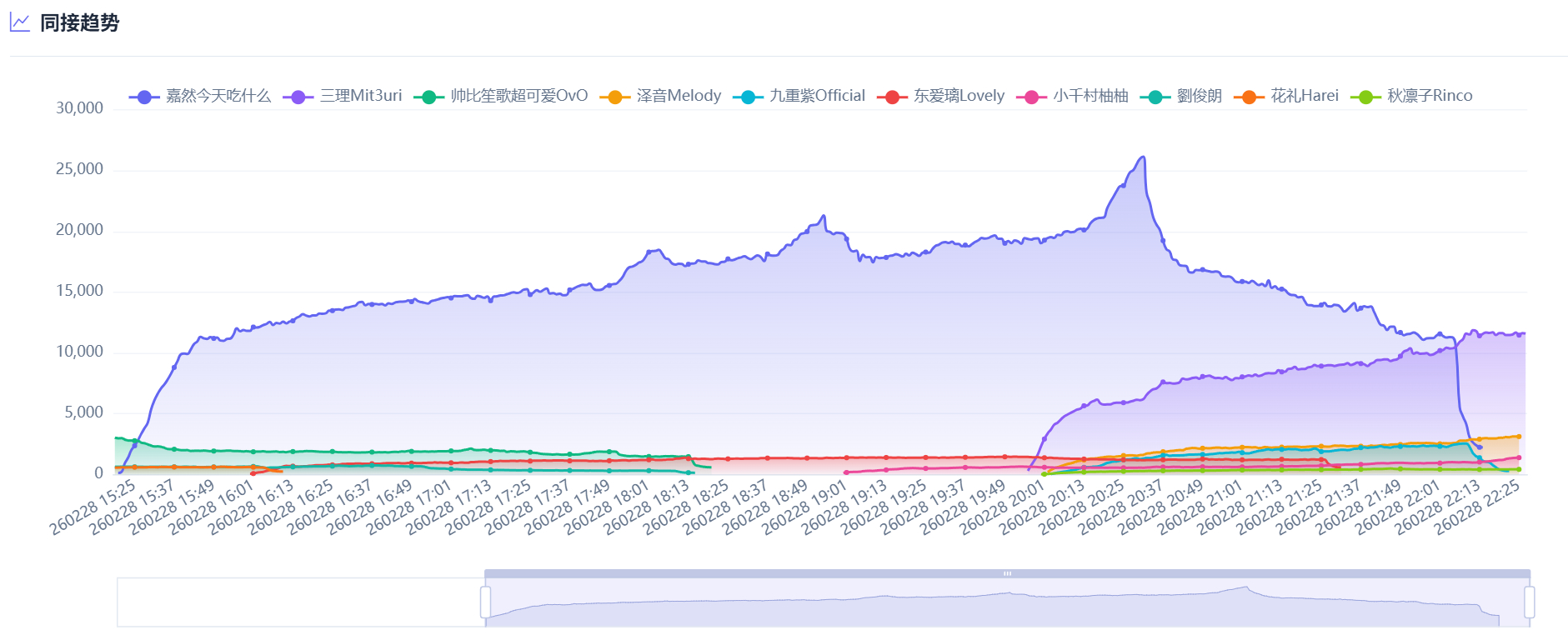Click the 260228 22:25 x-axis label

(x=1478, y=507)
